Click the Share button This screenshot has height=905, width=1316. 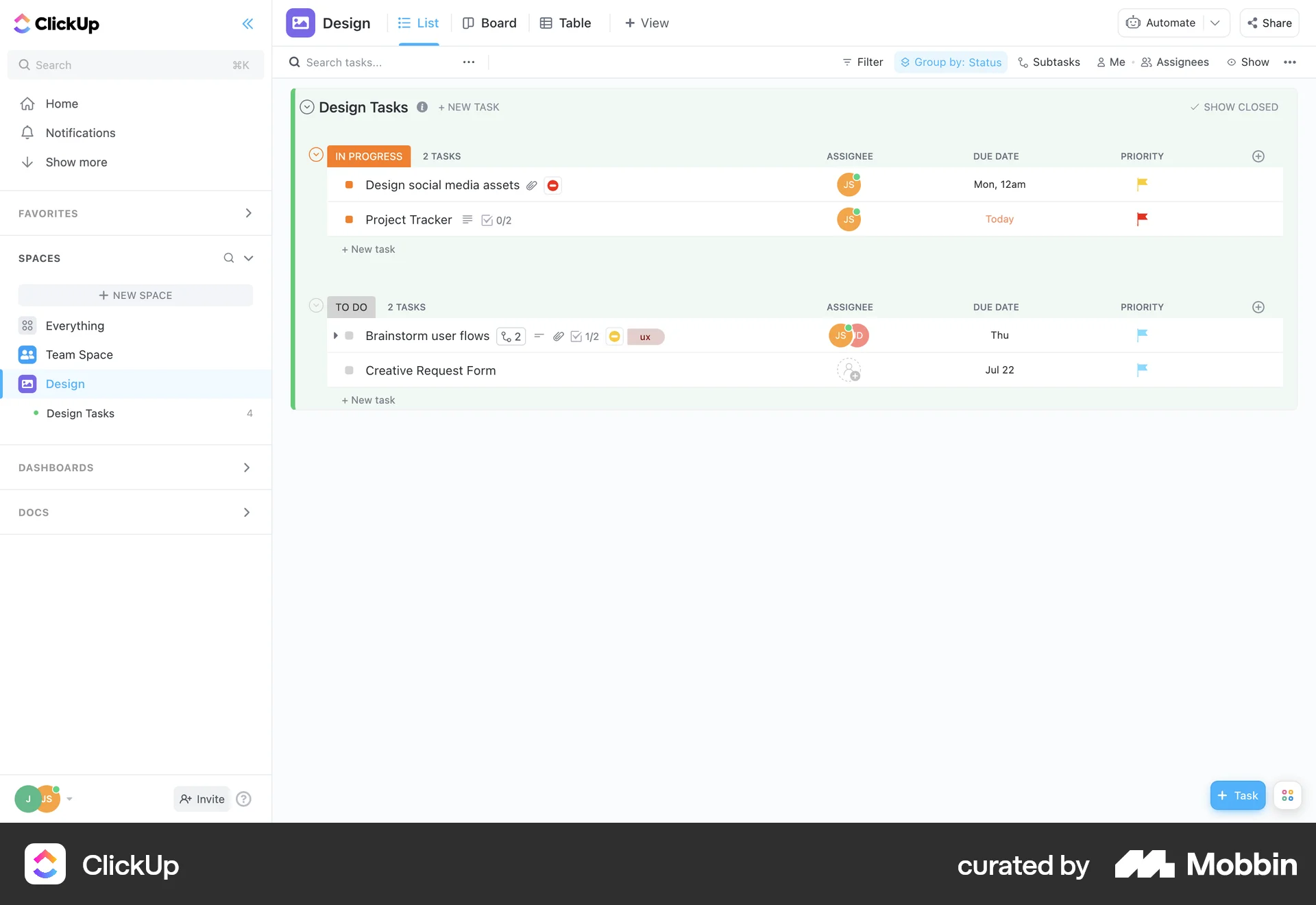[x=1269, y=23]
